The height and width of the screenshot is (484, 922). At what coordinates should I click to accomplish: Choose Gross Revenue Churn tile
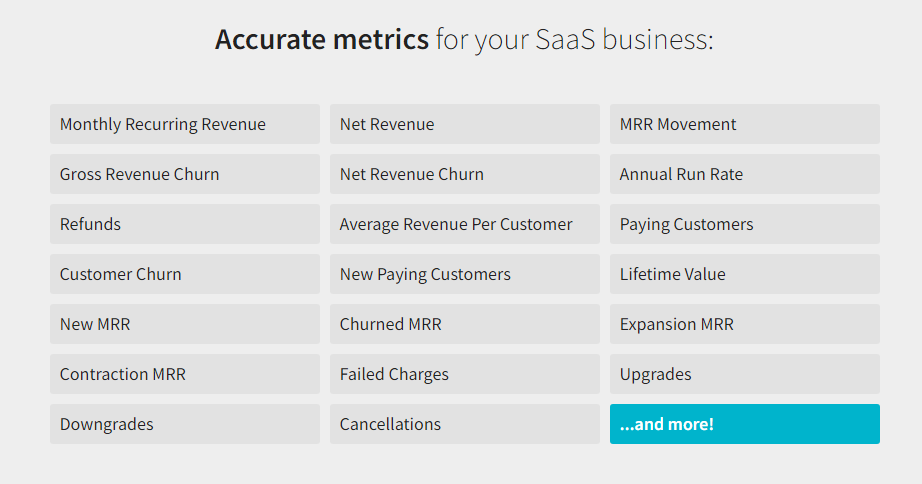point(185,174)
